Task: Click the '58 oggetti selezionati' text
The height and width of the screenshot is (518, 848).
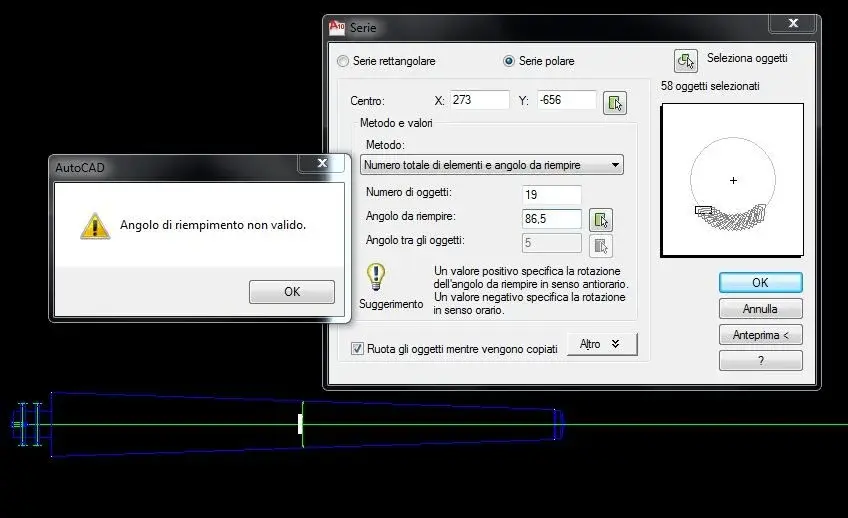Action: (710, 86)
